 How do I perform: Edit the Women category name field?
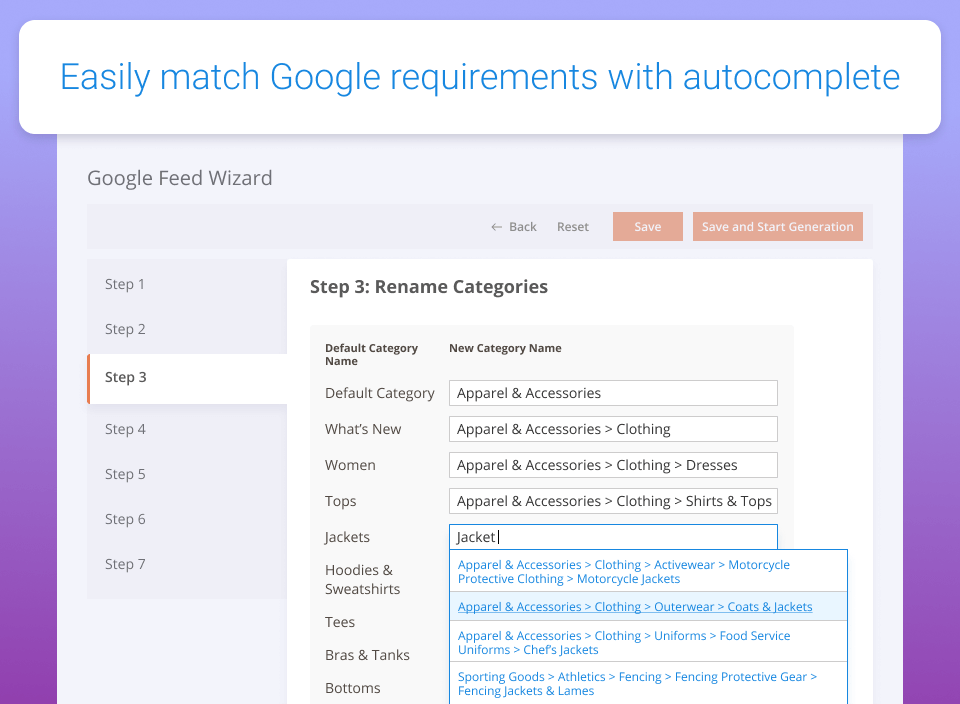613,465
